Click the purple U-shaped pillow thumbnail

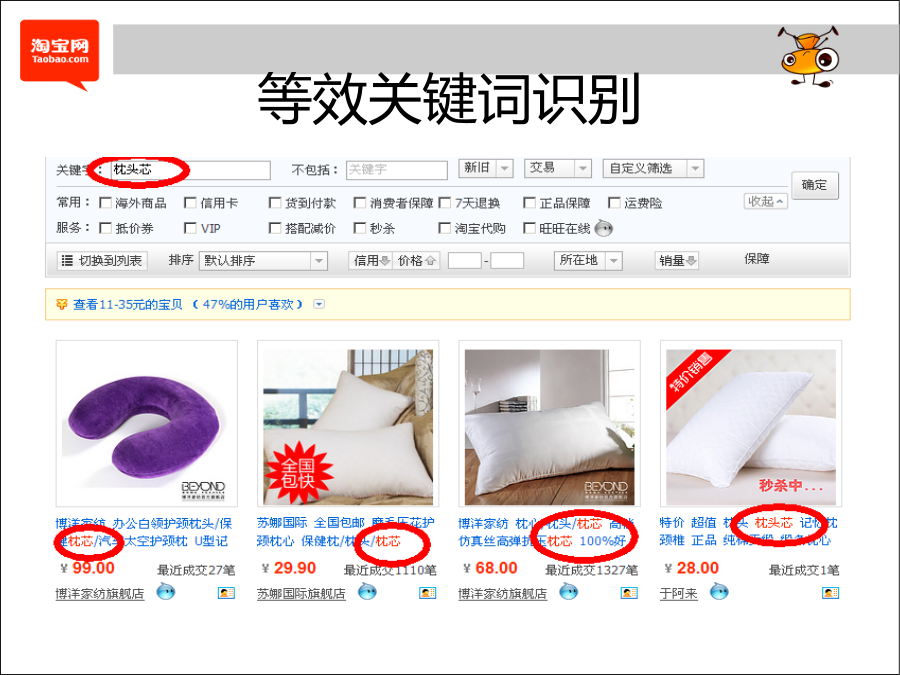[146, 423]
